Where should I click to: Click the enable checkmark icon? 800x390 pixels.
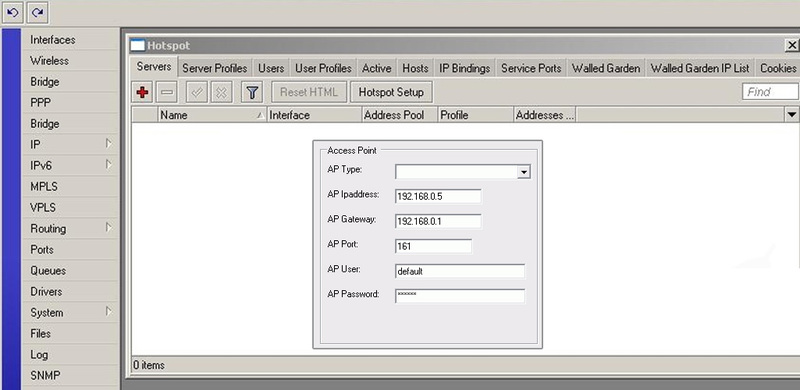[197, 92]
